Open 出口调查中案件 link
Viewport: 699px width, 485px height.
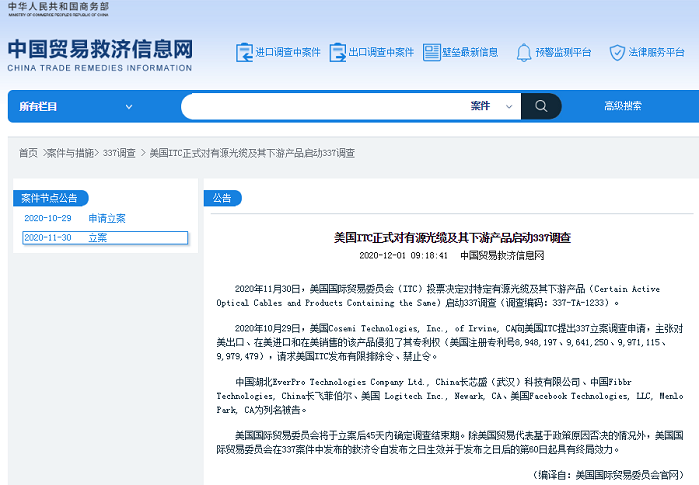[381, 53]
